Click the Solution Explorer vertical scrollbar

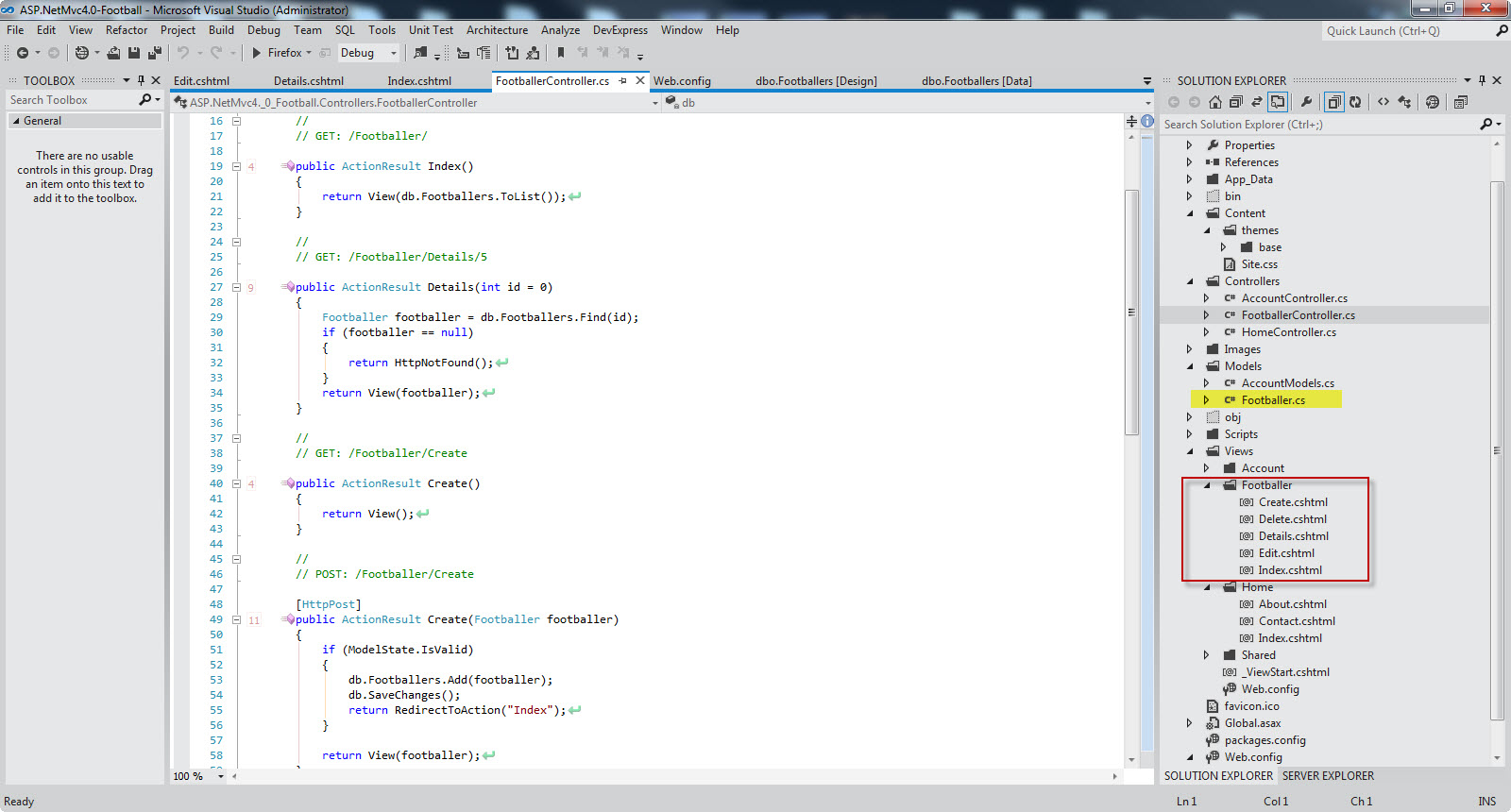[x=1497, y=450]
